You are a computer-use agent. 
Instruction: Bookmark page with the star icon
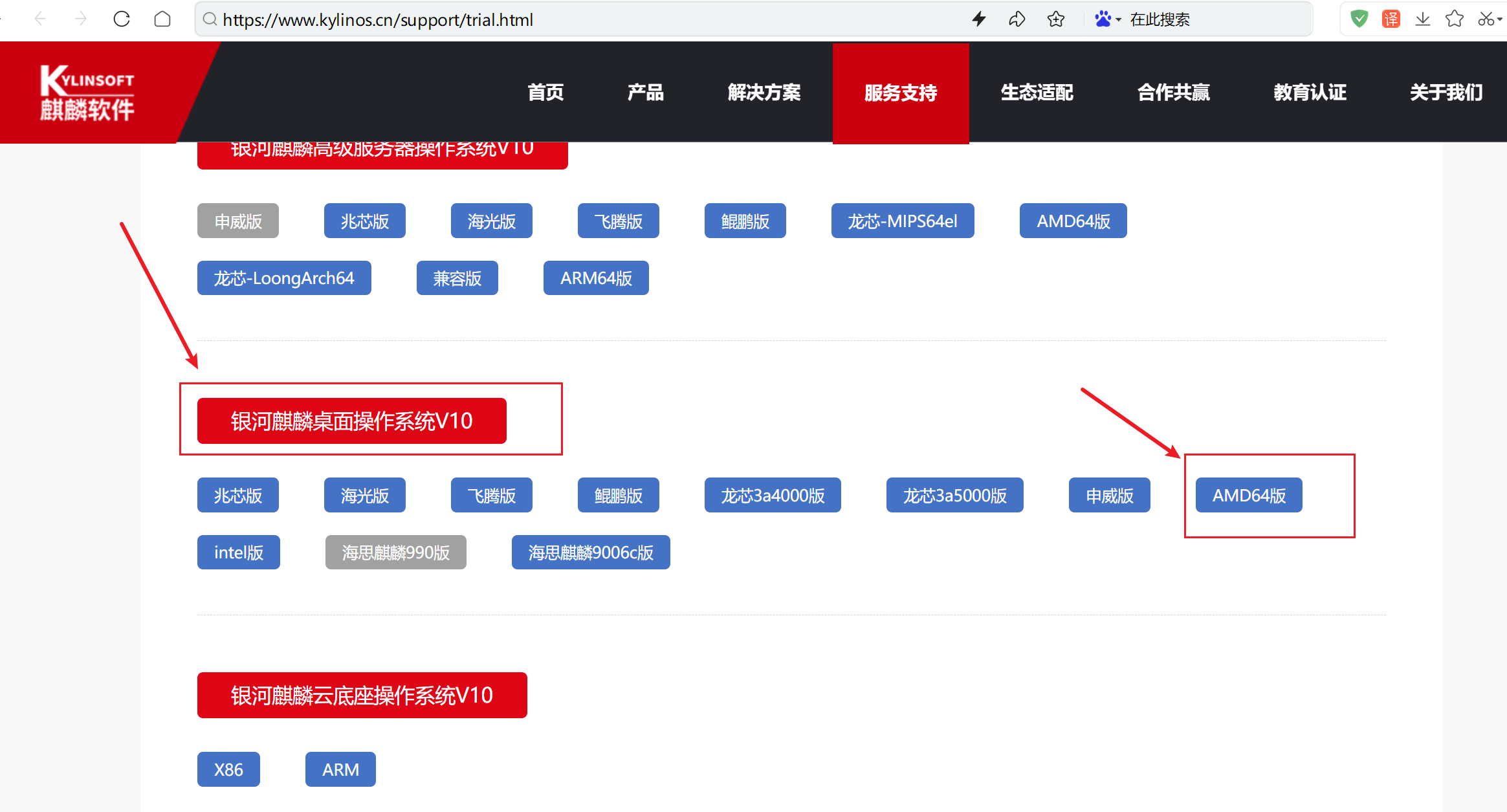(1056, 19)
